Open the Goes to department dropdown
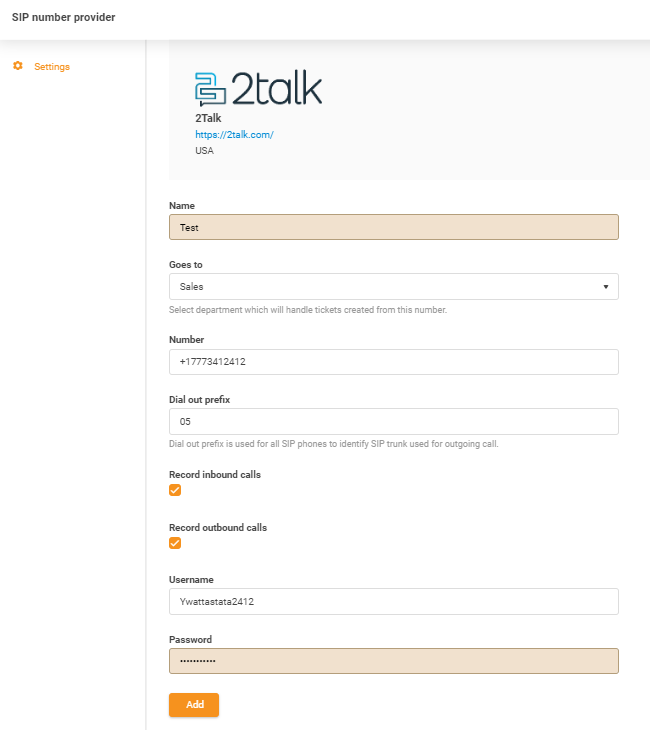Image resolution: width=650 pixels, height=730 pixels. coord(393,287)
